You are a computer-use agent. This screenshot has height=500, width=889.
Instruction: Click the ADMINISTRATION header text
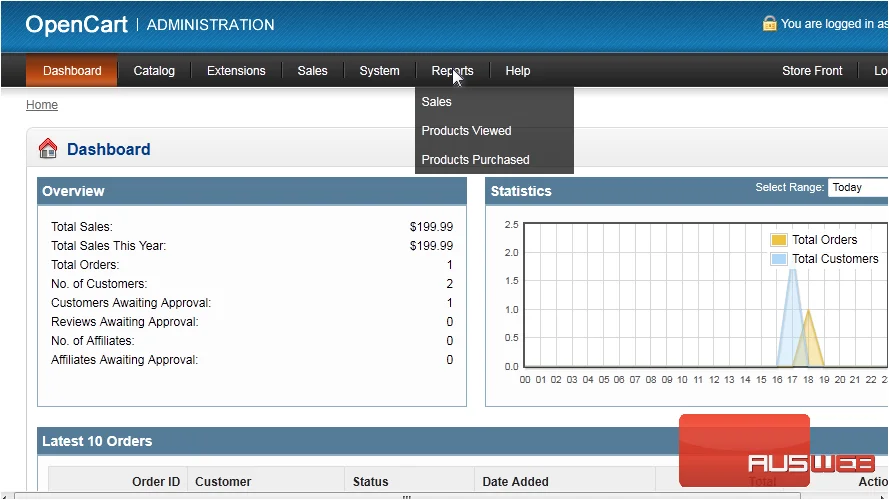coord(210,25)
